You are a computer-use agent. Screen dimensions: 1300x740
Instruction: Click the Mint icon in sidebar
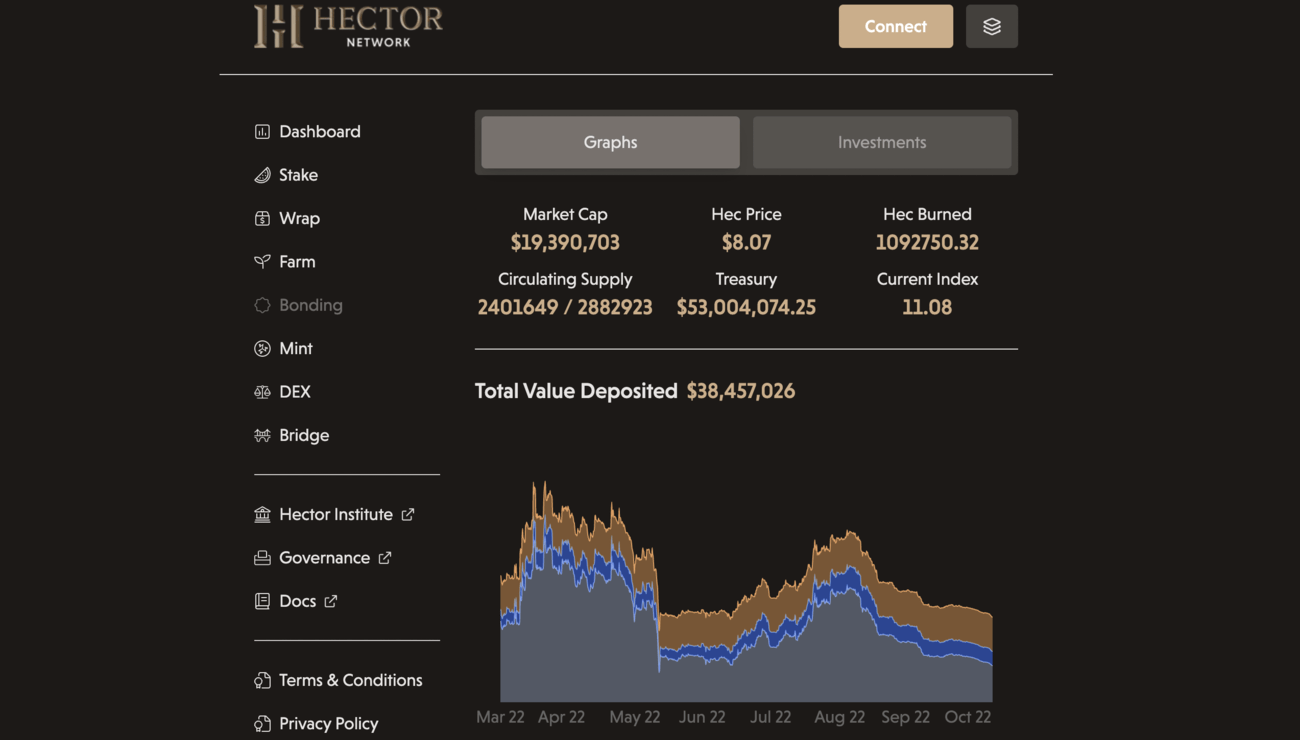[262, 348]
